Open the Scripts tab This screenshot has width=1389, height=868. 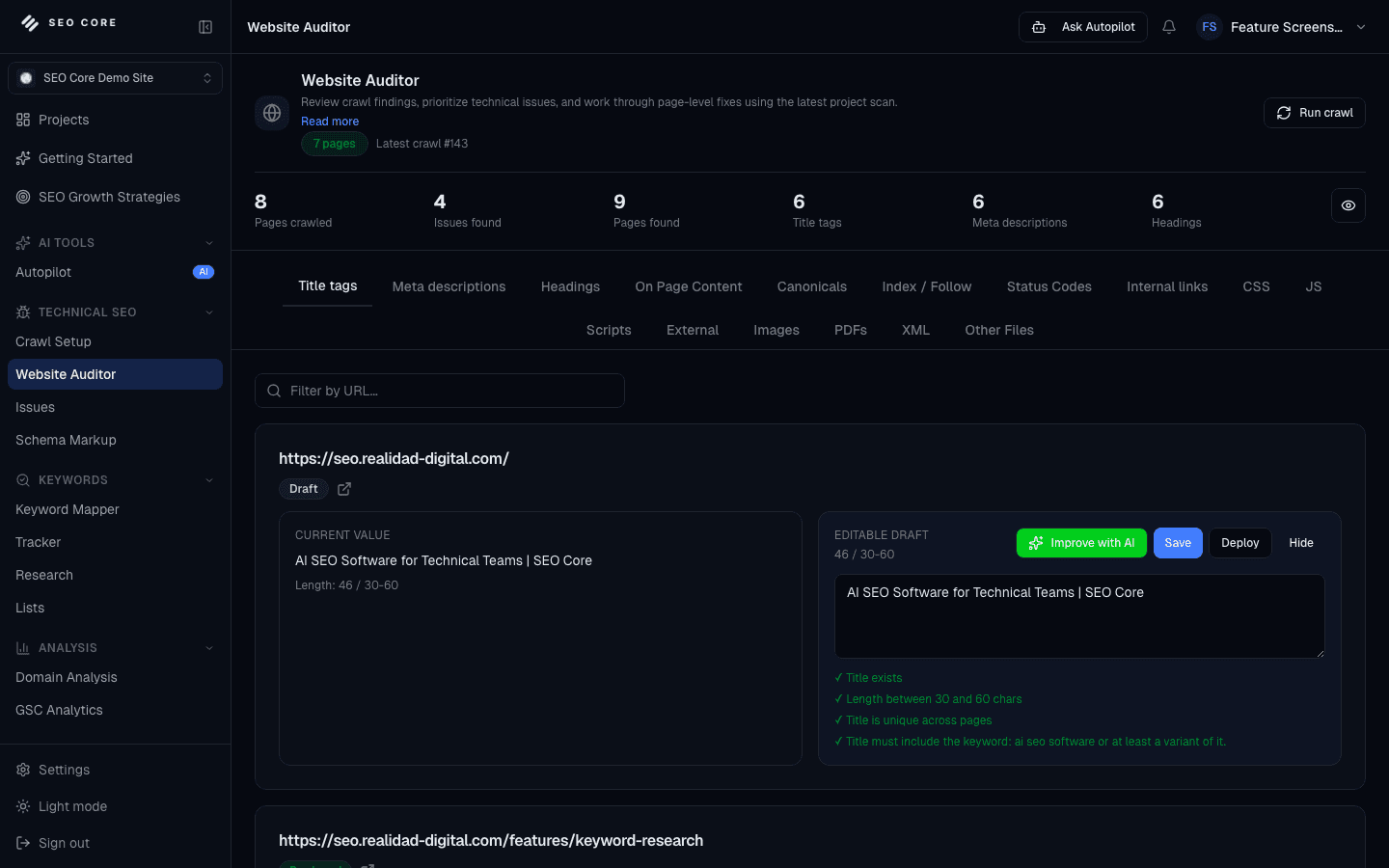(609, 330)
